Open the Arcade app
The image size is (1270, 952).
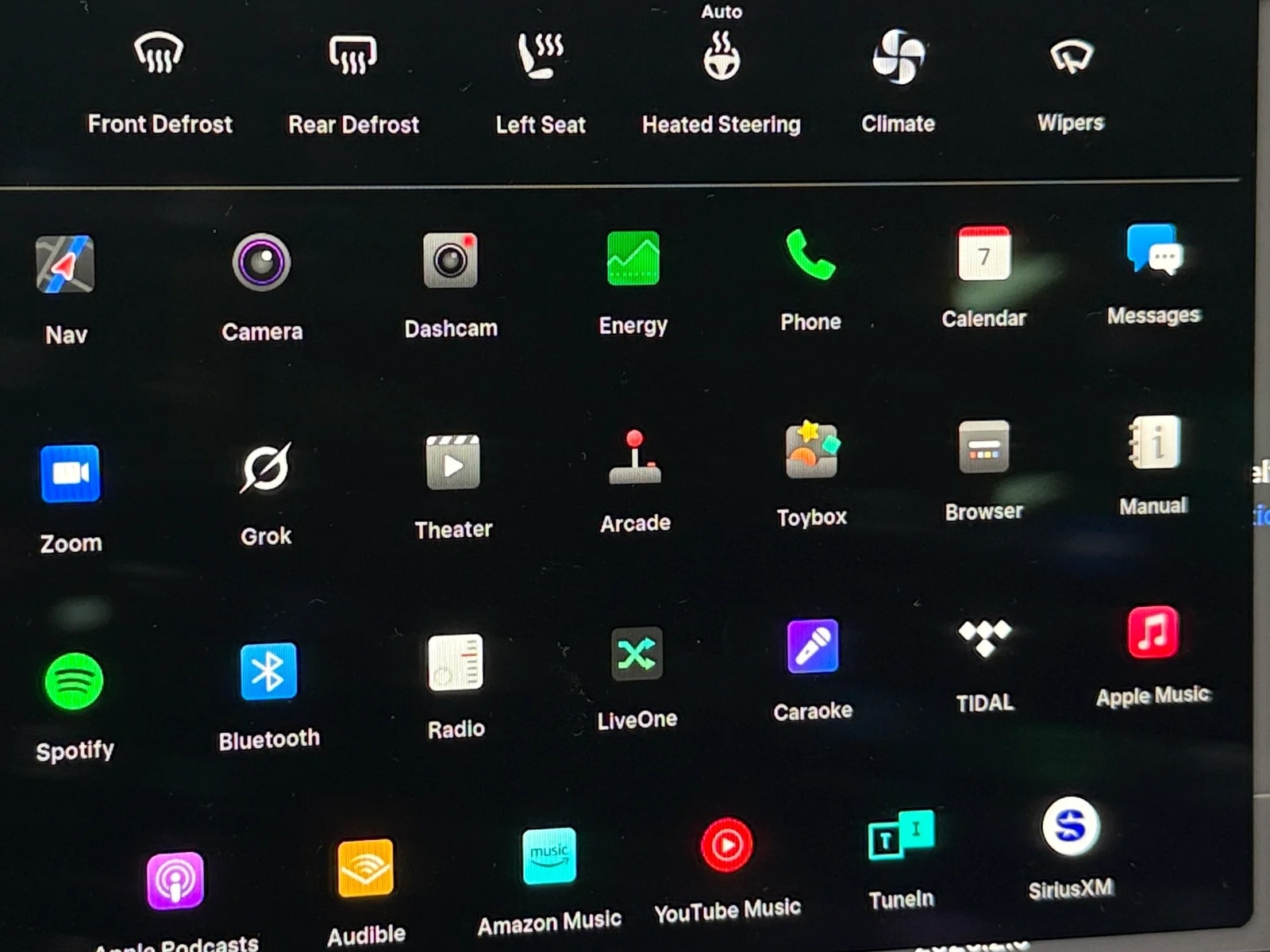click(634, 459)
